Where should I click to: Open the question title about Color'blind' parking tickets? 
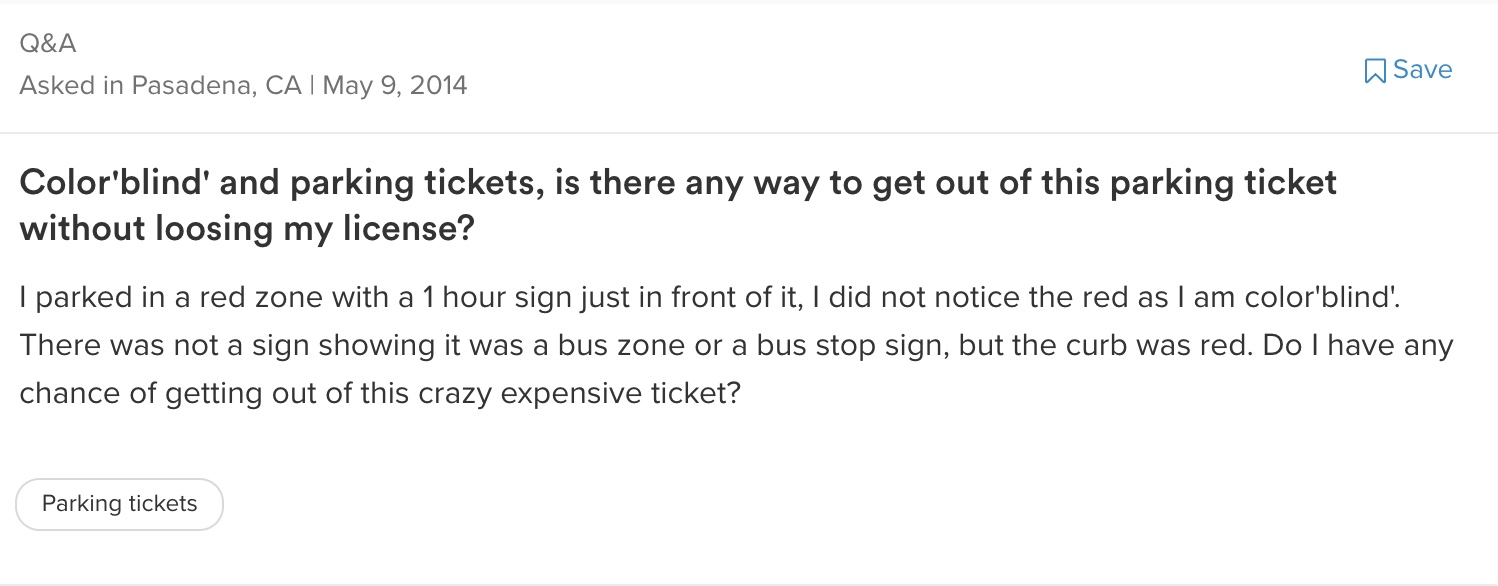click(x=678, y=206)
